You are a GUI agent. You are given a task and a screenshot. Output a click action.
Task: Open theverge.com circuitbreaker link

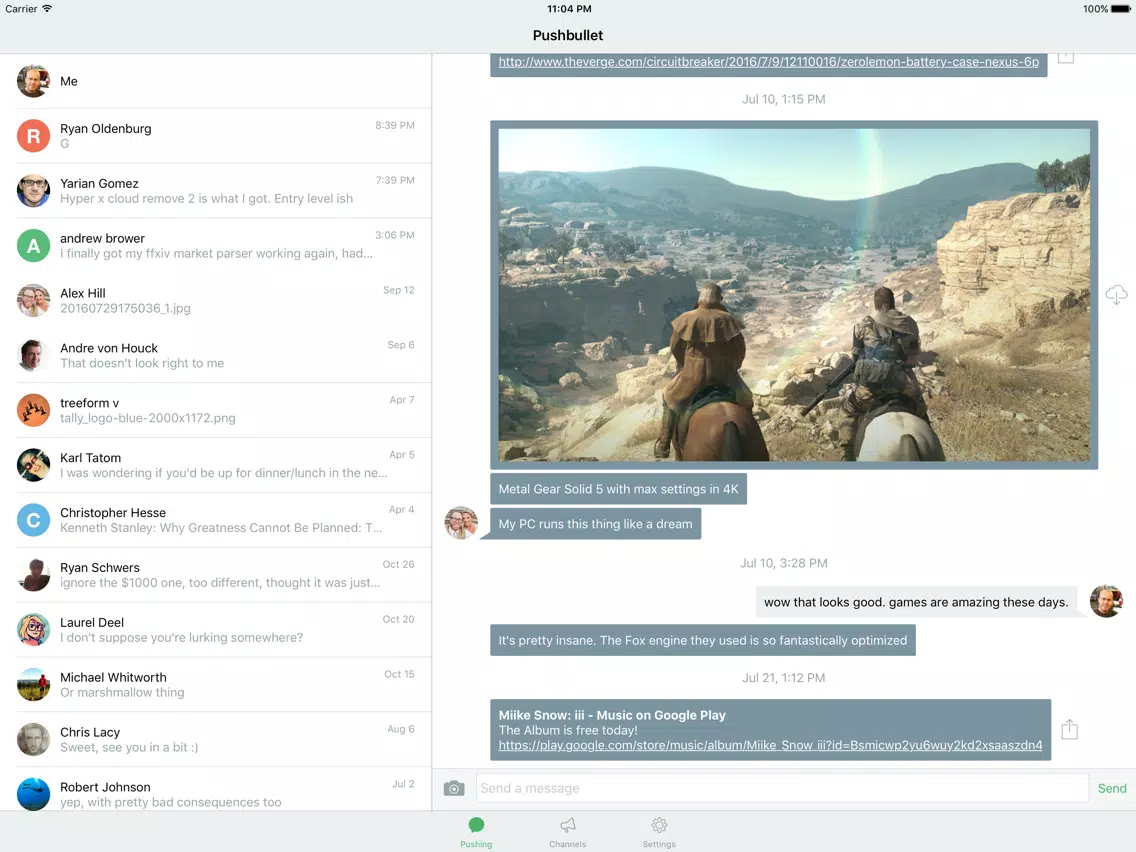tap(768, 62)
